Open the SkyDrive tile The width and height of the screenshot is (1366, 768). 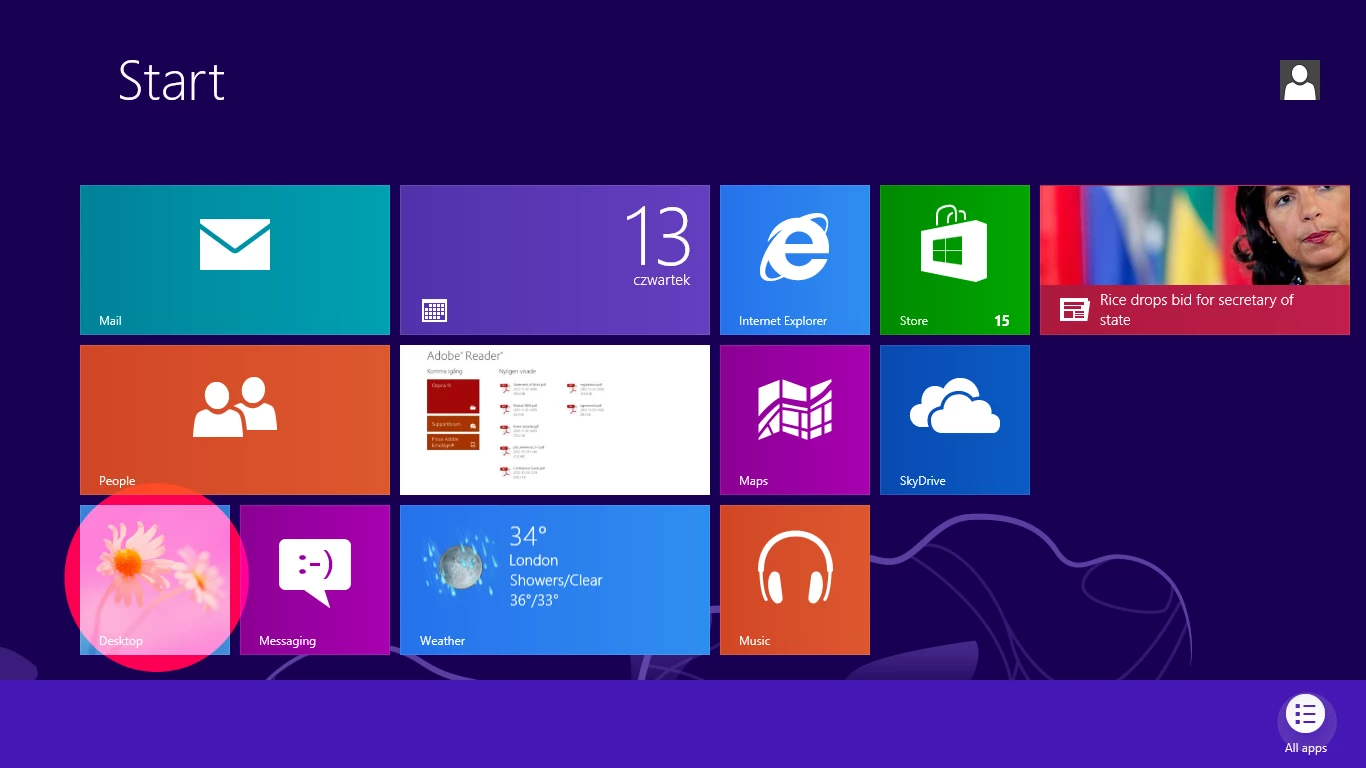pyautogui.click(x=955, y=420)
